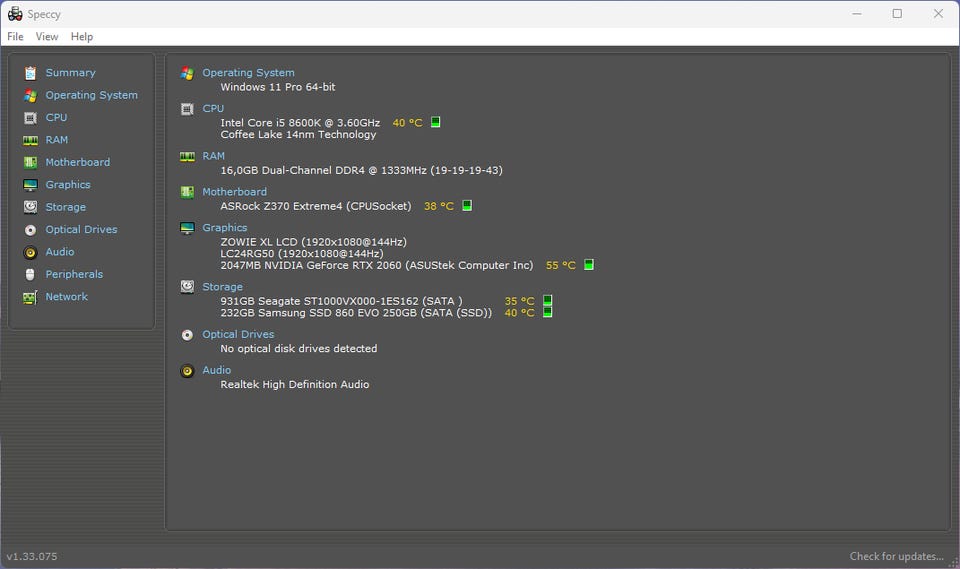Click the Graphics monitor icon in sidebar
The height and width of the screenshot is (569, 960).
30,185
